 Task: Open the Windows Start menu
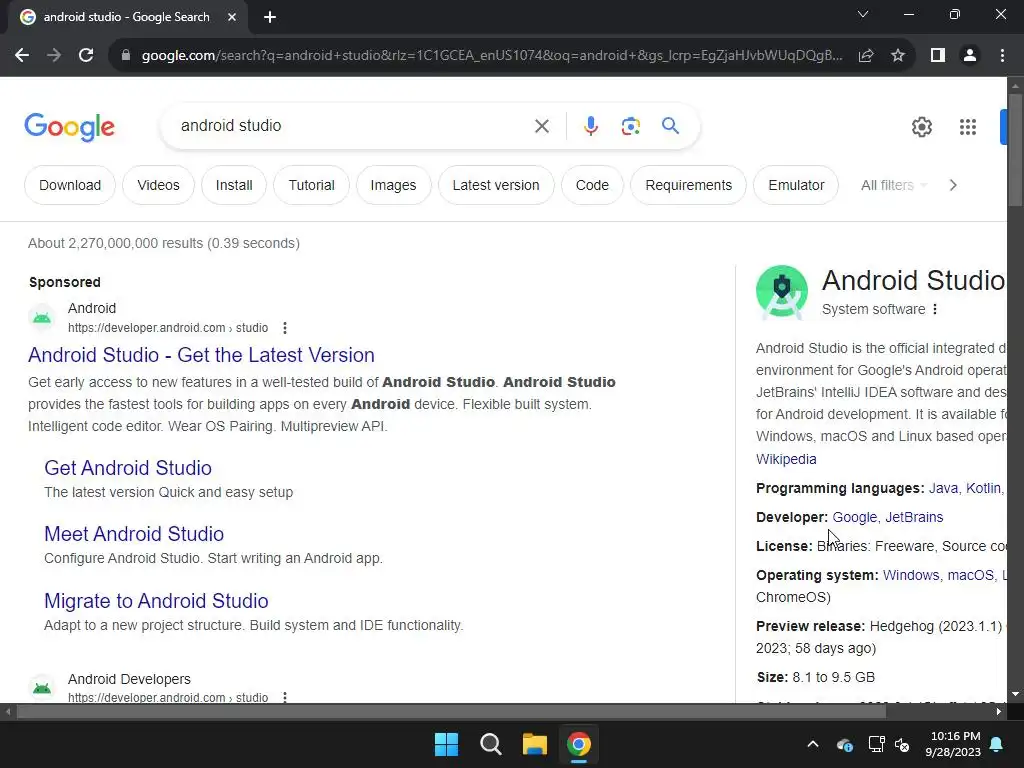tap(447, 744)
